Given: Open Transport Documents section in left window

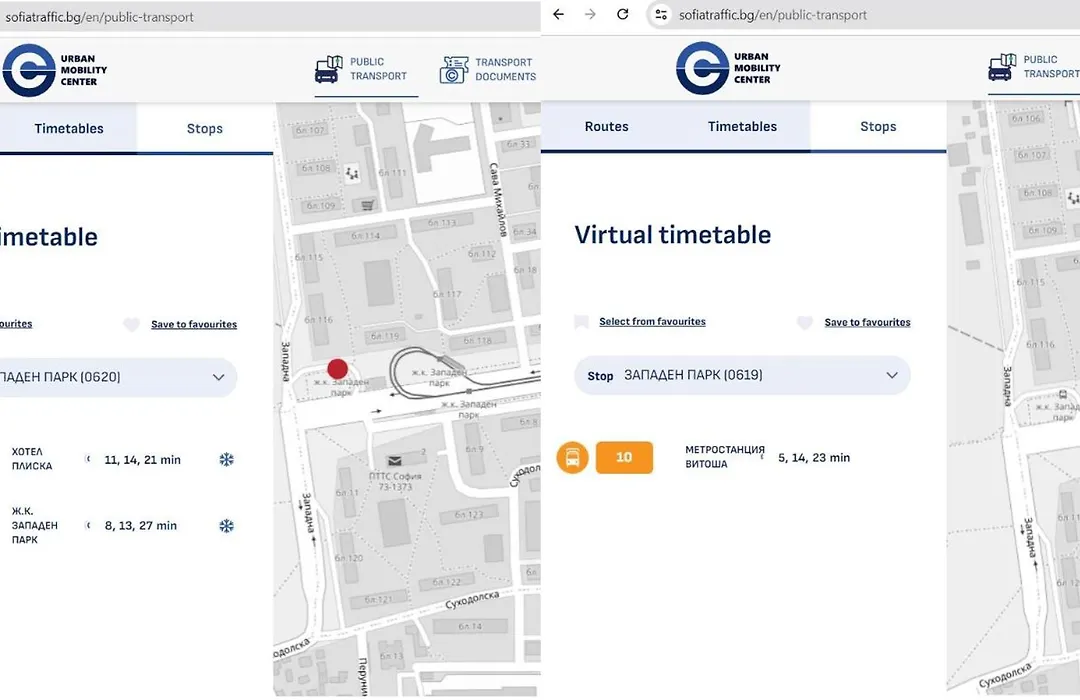Looking at the screenshot, I should [488, 70].
